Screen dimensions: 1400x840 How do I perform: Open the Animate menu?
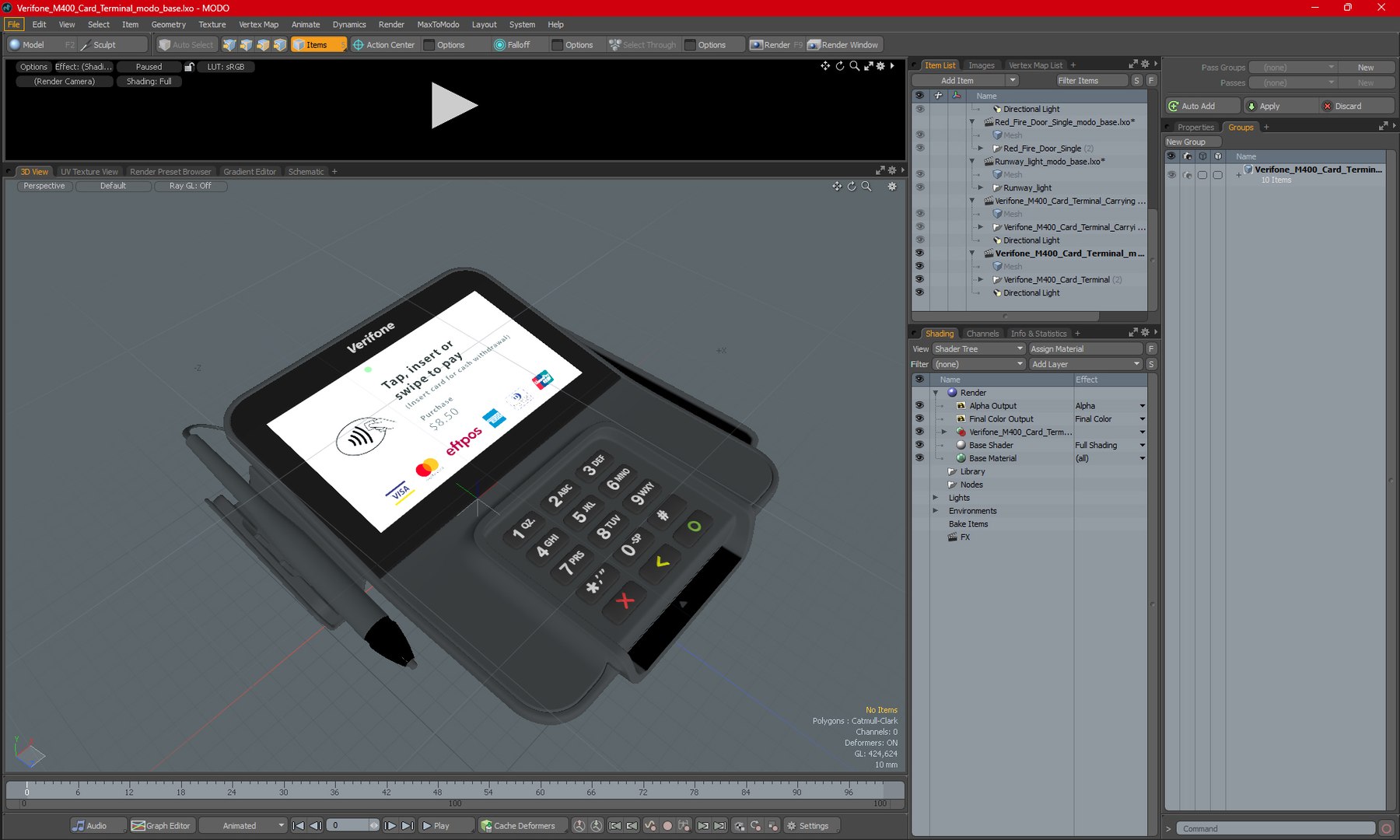(306, 24)
